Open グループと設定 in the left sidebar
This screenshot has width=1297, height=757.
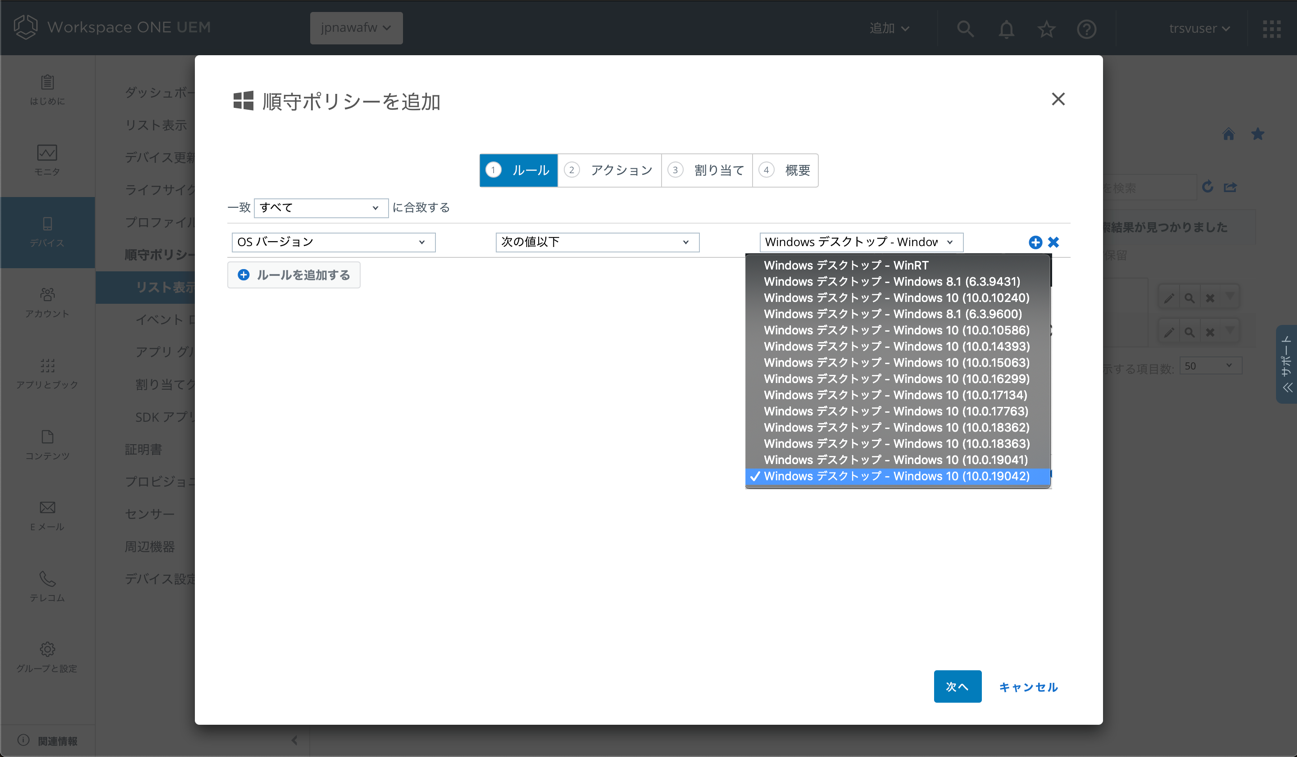pos(47,658)
